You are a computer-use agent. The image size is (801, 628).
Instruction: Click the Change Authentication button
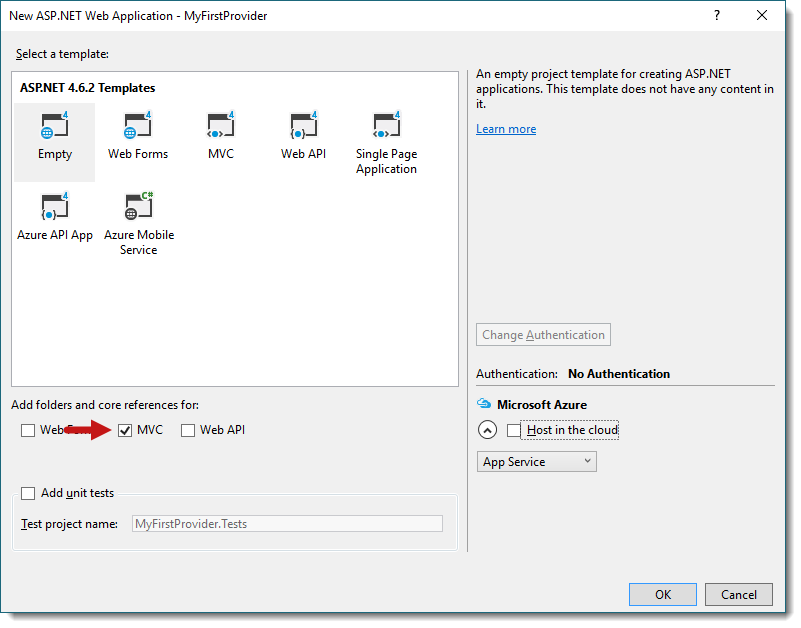(x=543, y=335)
